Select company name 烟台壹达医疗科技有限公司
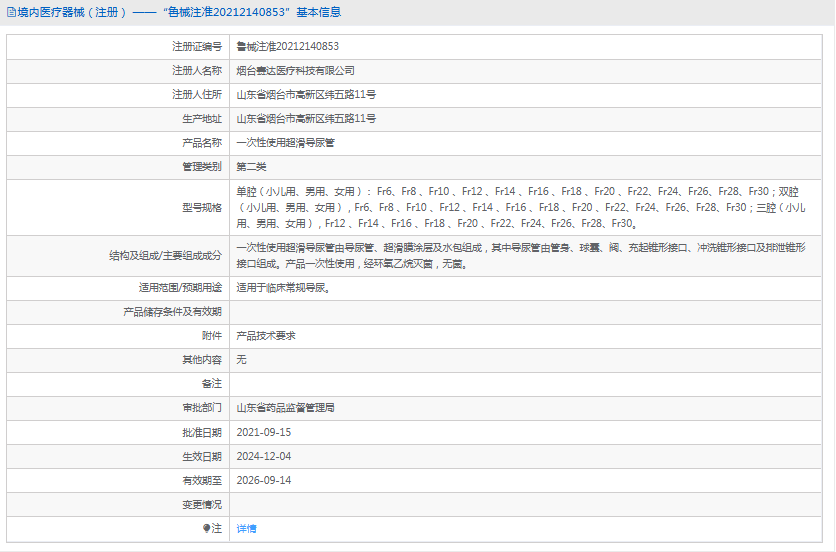 (x=295, y=70)
